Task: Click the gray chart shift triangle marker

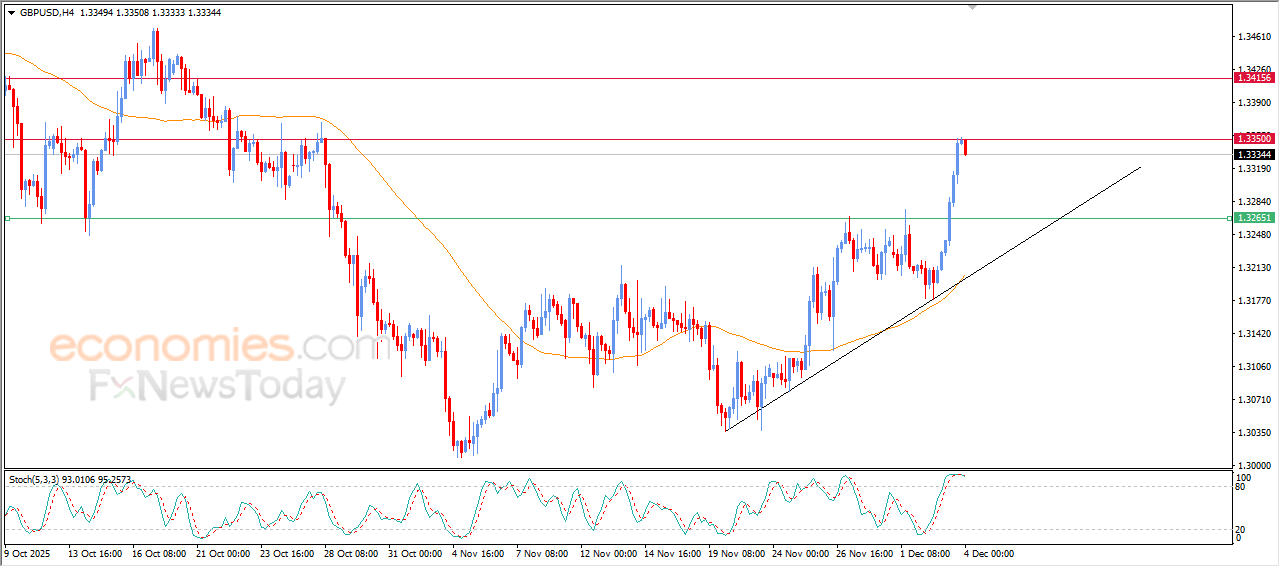Action: [971, 7]
